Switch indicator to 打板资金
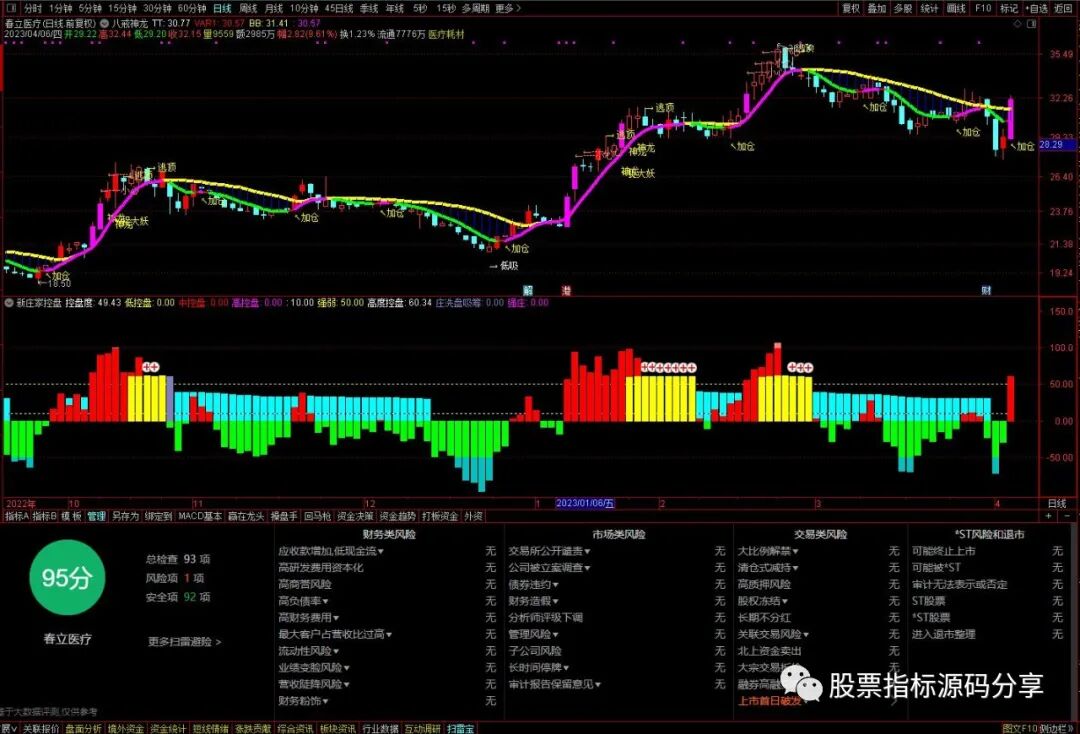This screenshot has width=1080, height=734. tap(440, 516)
